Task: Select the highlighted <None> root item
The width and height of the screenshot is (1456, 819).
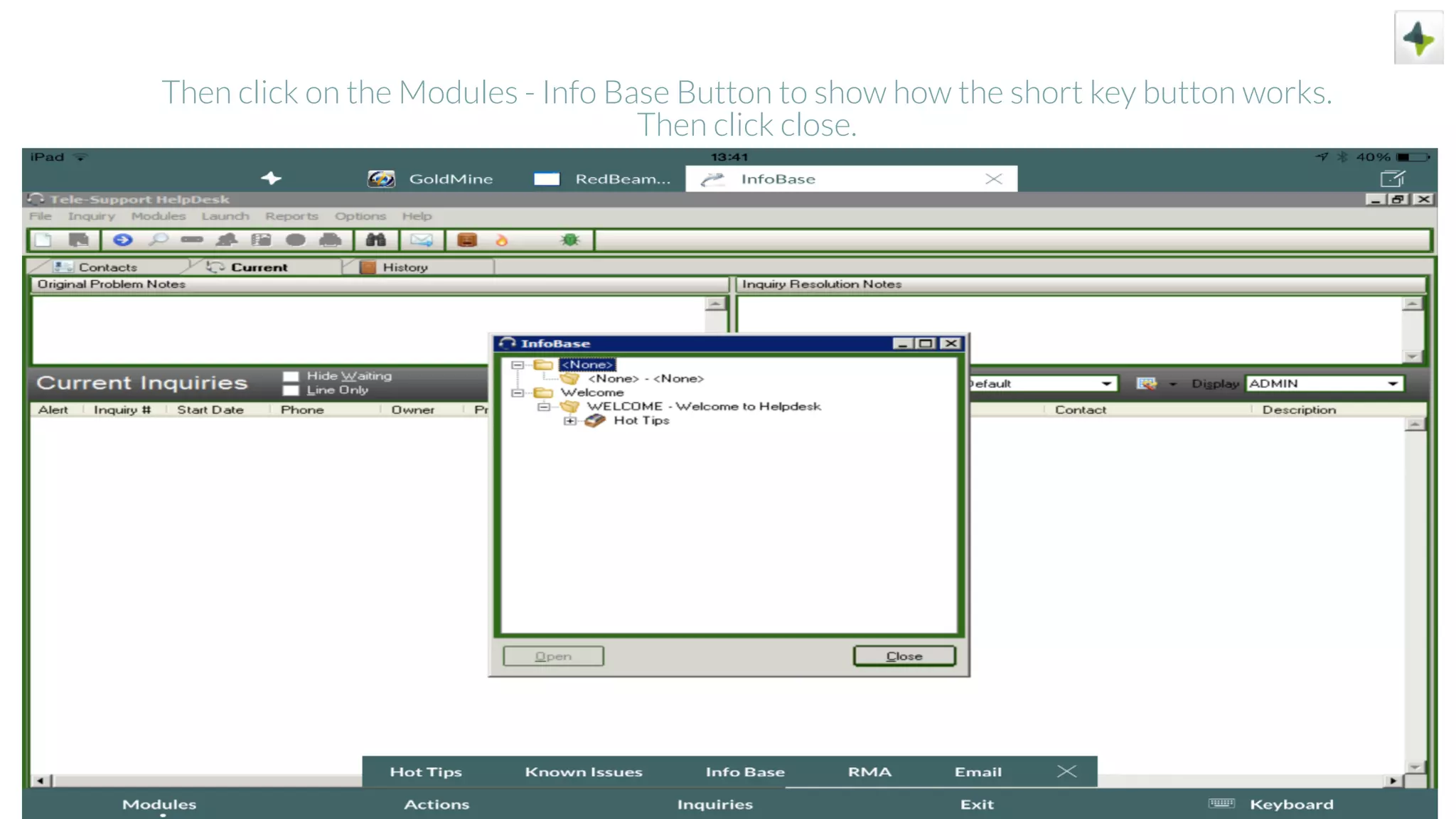Action: pyautogui.click(x=587, y=365)
